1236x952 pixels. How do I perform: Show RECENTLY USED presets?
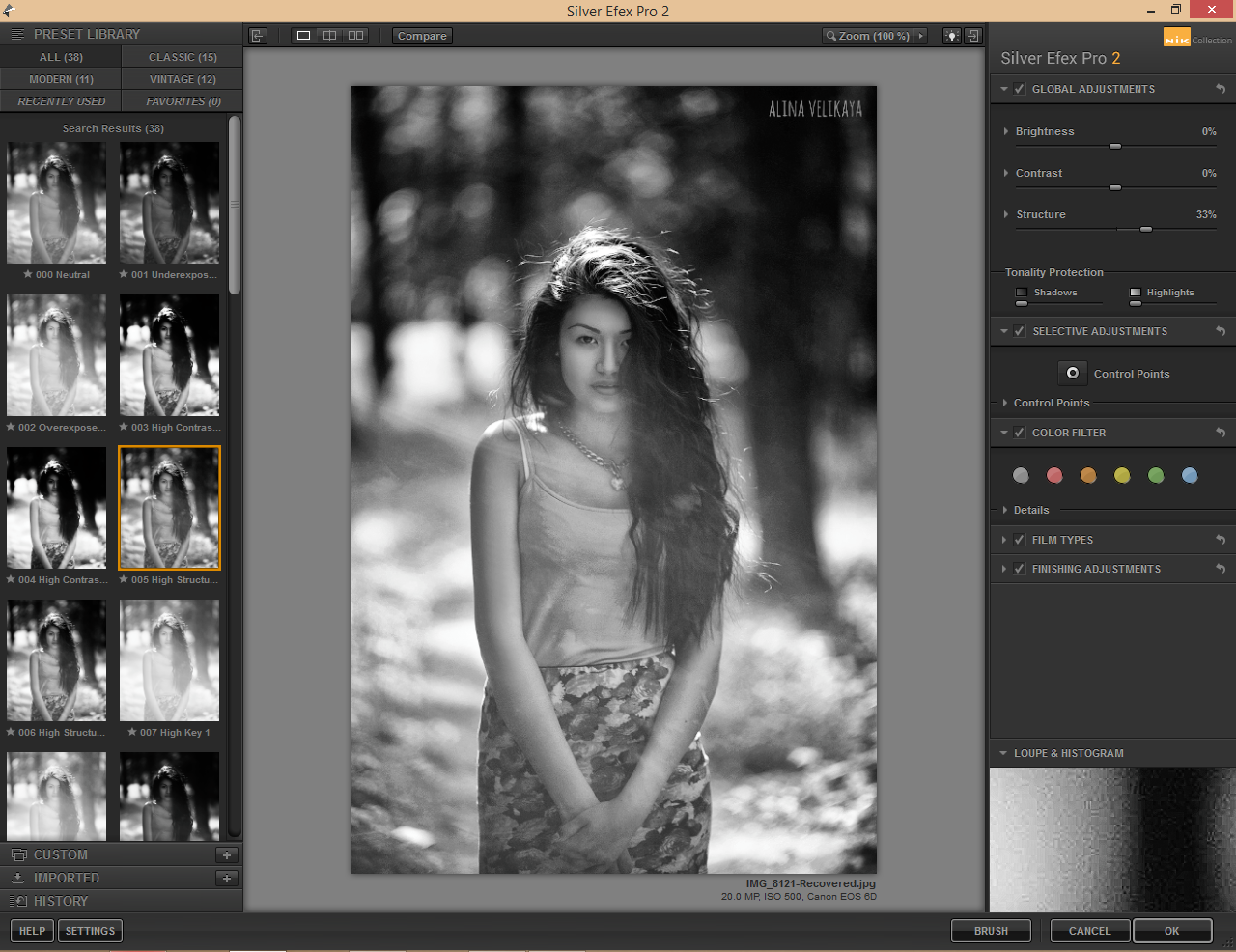click(x=61, y=101)
